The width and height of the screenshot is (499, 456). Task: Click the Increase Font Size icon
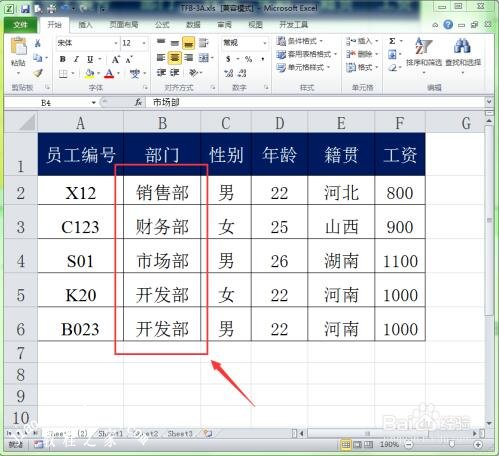[116, 59]
